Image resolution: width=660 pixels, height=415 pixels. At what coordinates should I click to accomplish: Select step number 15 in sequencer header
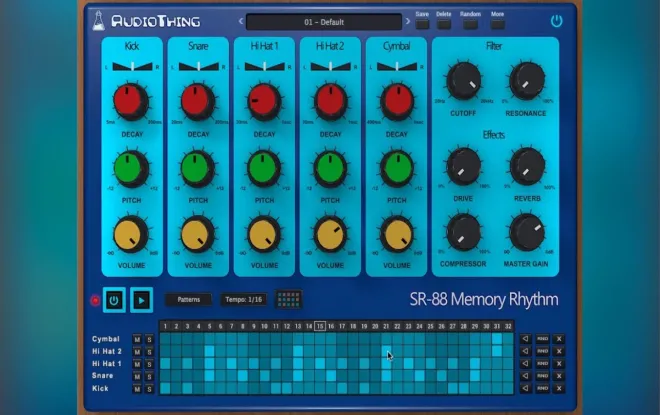point(320,326)
